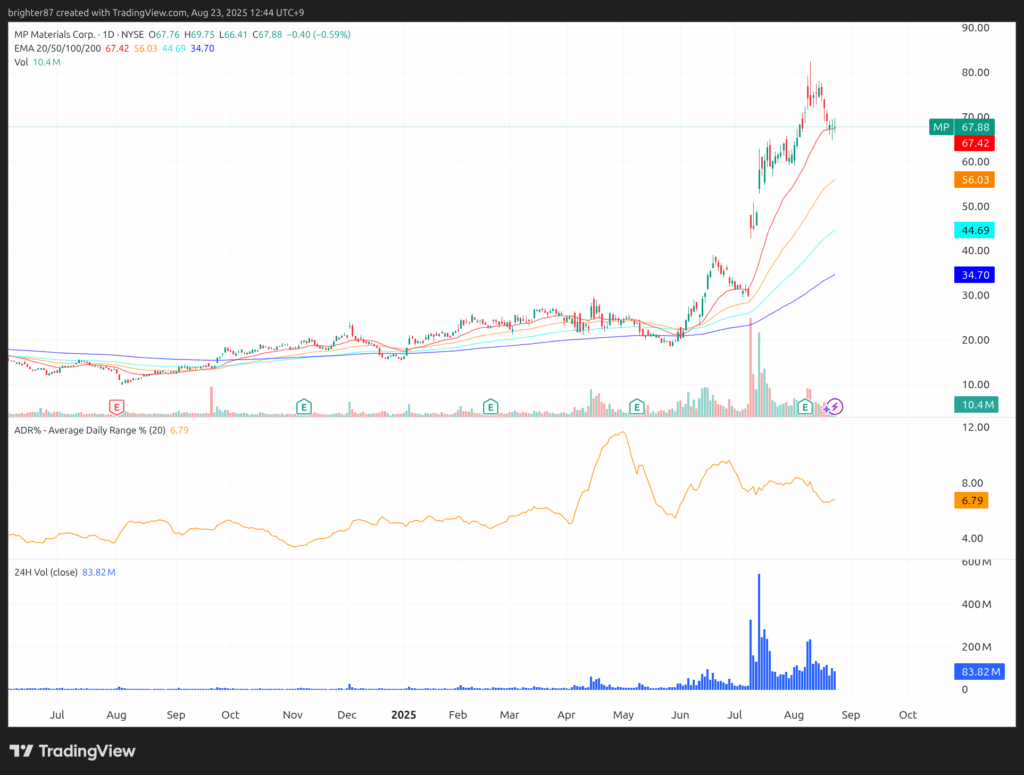Click the Apr label on time axis
This screenshot has height=775, width=1024.
tap(566, 715)
